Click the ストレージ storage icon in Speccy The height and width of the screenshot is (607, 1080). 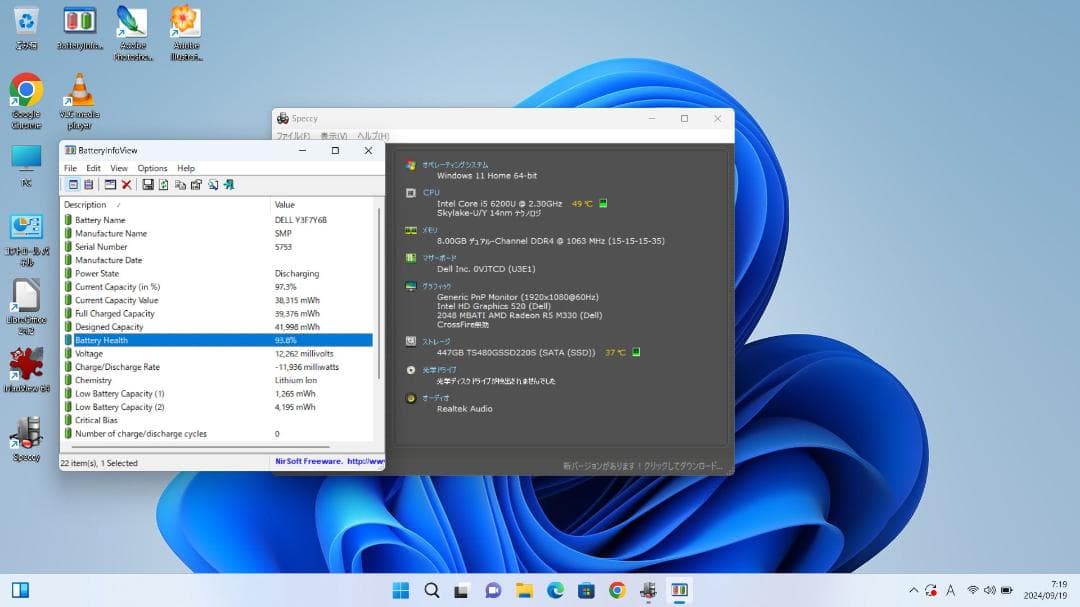(410, 341)
